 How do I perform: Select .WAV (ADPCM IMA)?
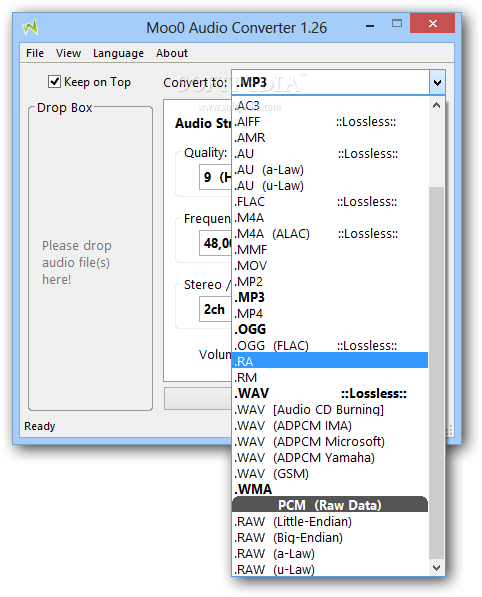330,425
